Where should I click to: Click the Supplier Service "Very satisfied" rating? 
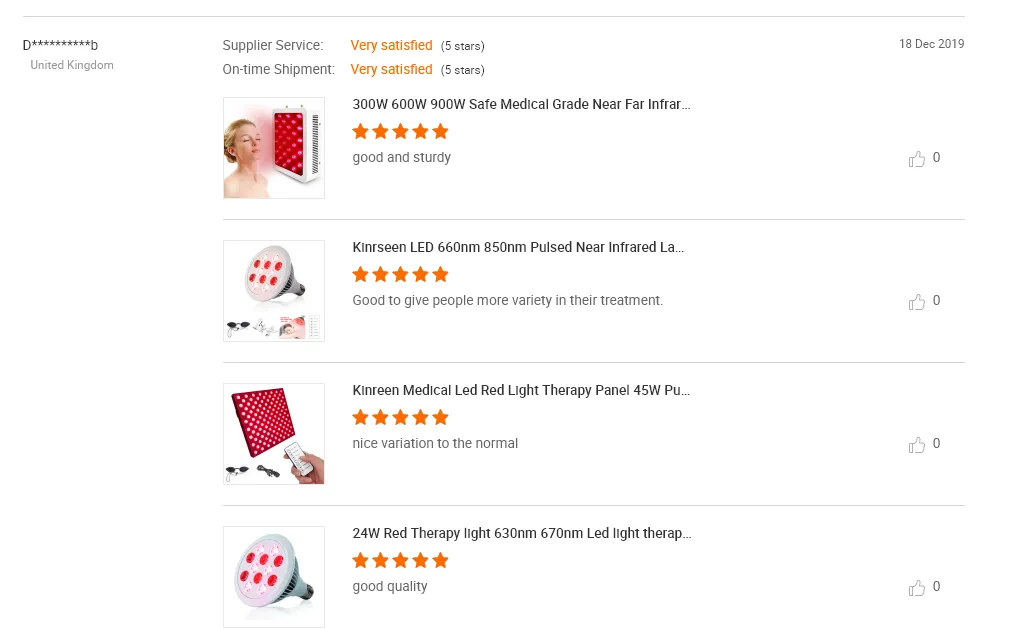click(391, 45)
